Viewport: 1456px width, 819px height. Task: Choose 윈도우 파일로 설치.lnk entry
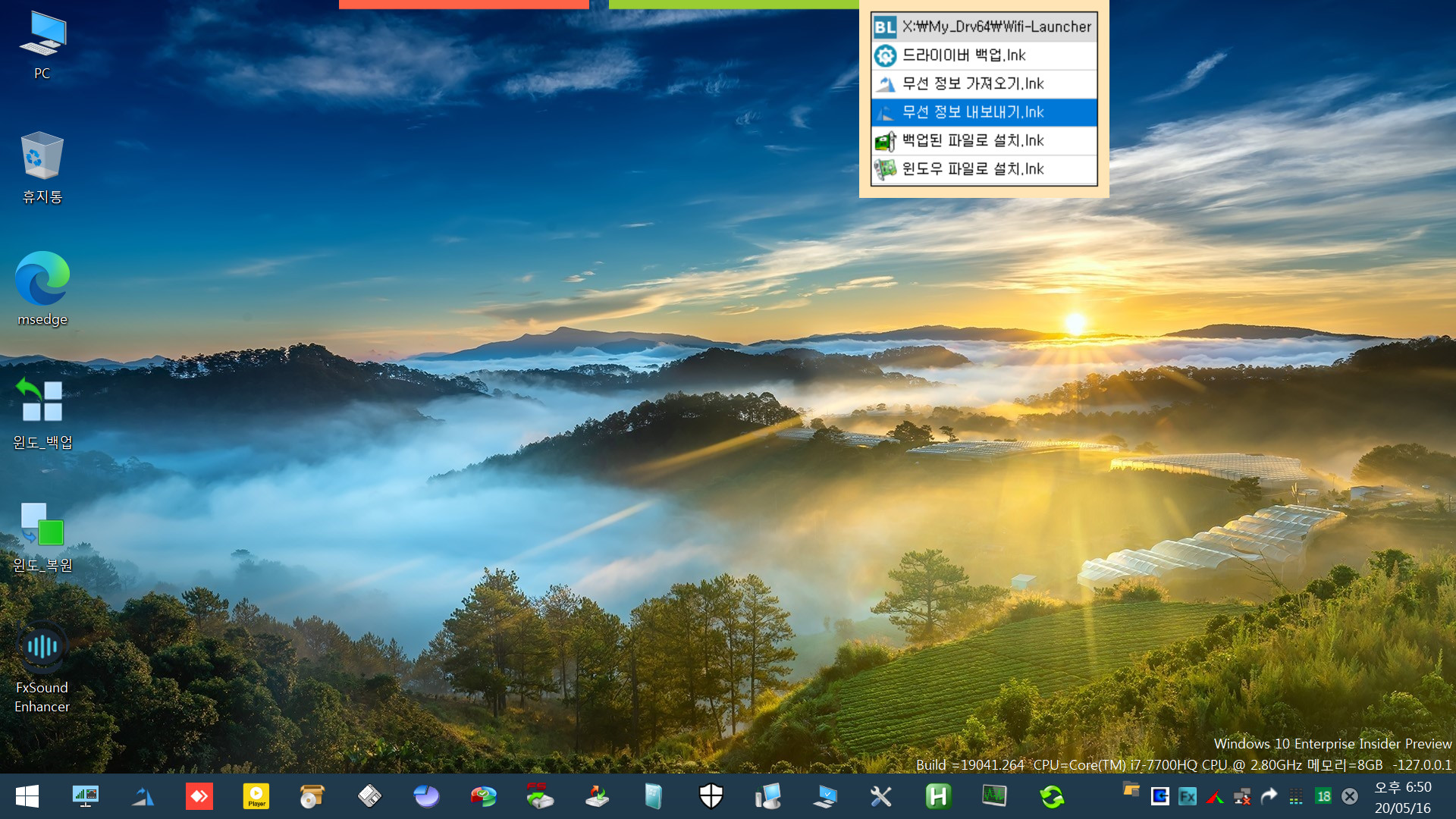coord(984,169)
